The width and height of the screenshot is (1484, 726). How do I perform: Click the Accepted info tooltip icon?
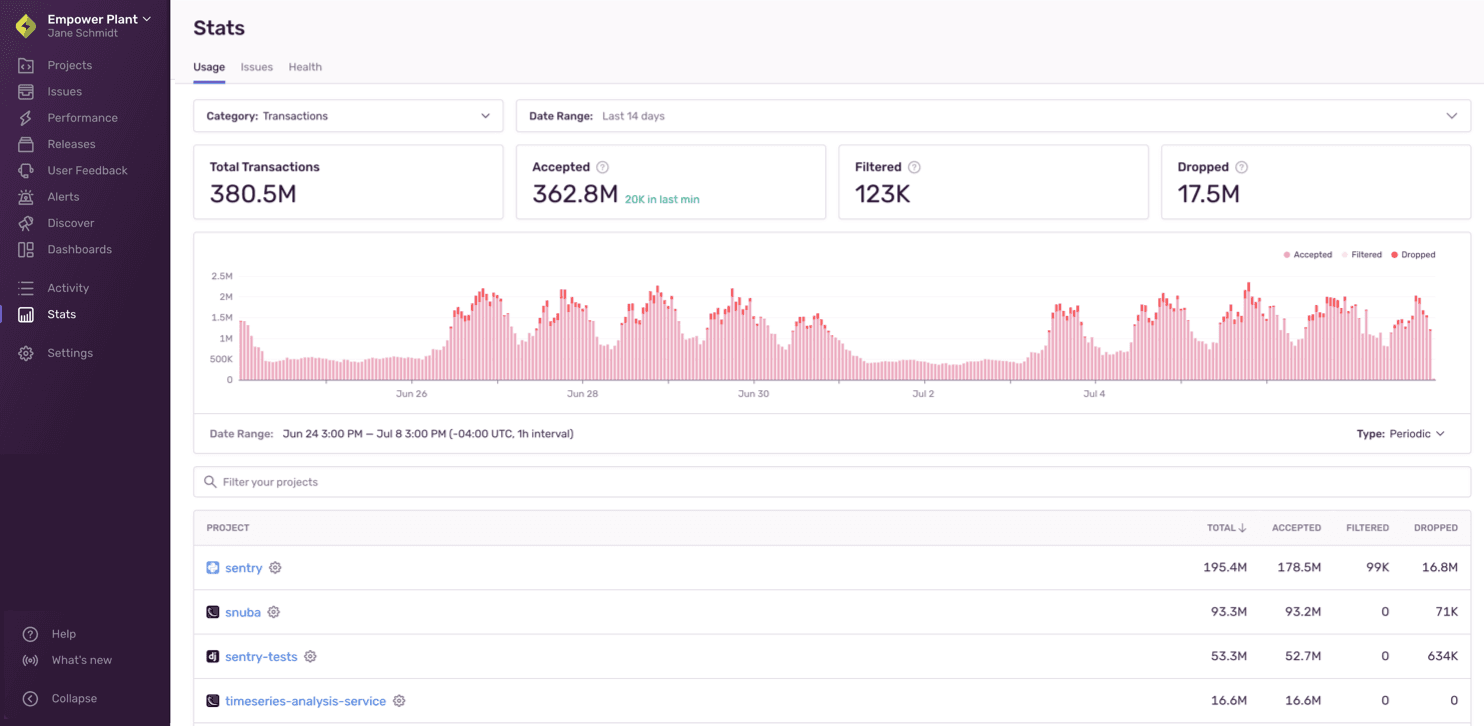(602, 167)
